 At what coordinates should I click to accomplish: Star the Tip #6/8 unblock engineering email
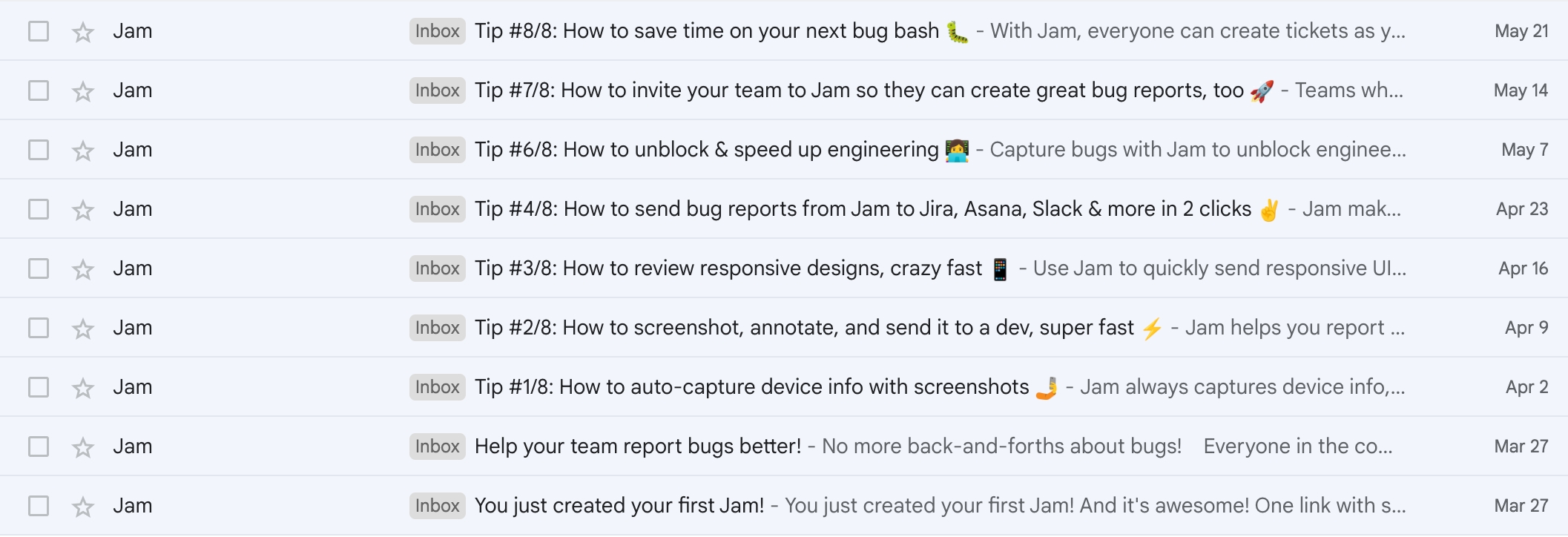point(83,151)
